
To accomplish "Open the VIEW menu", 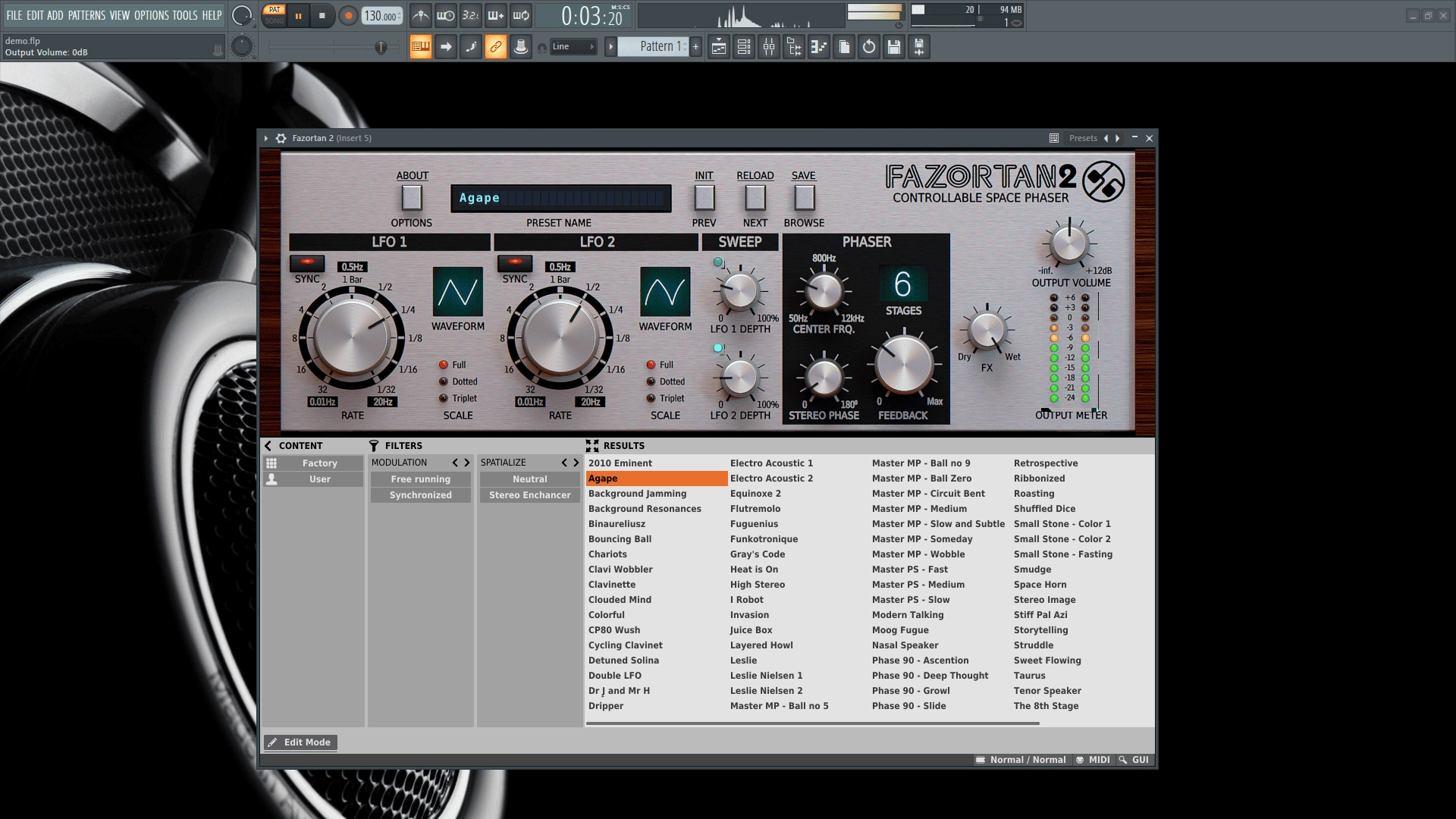I will (120, 15).
